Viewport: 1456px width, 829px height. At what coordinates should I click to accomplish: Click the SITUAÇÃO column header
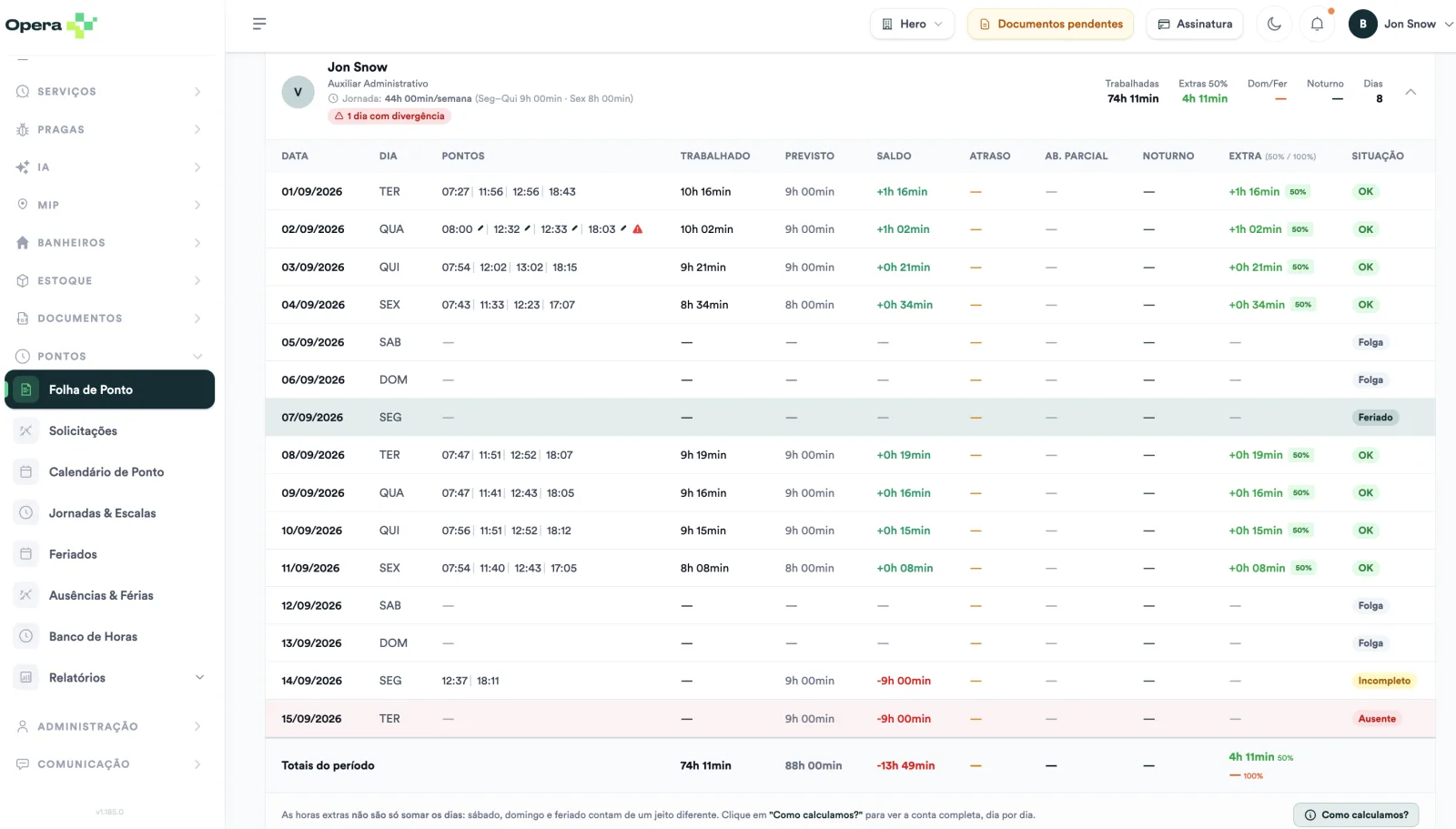[1378, 157]
